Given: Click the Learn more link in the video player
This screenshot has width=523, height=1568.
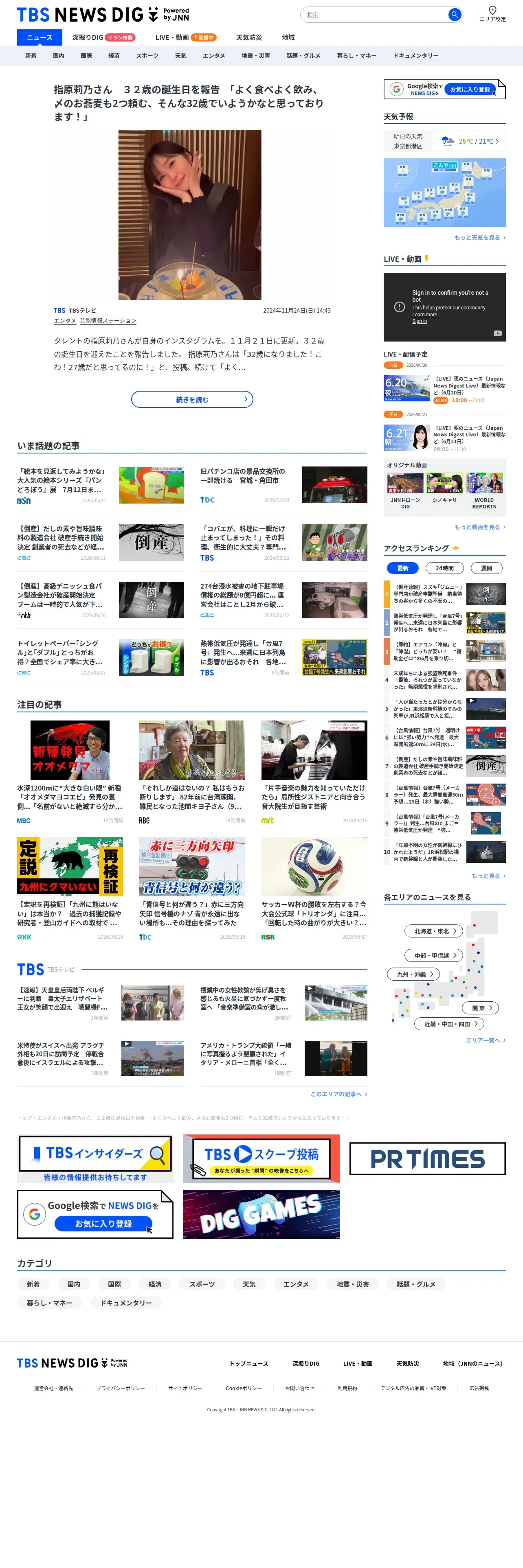Looking at the screenshot, I should pyautogui.click(x=424, y=315).
